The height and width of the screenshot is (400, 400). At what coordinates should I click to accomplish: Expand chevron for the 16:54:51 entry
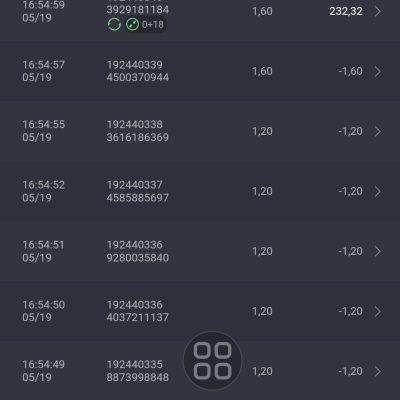point(378,251)
